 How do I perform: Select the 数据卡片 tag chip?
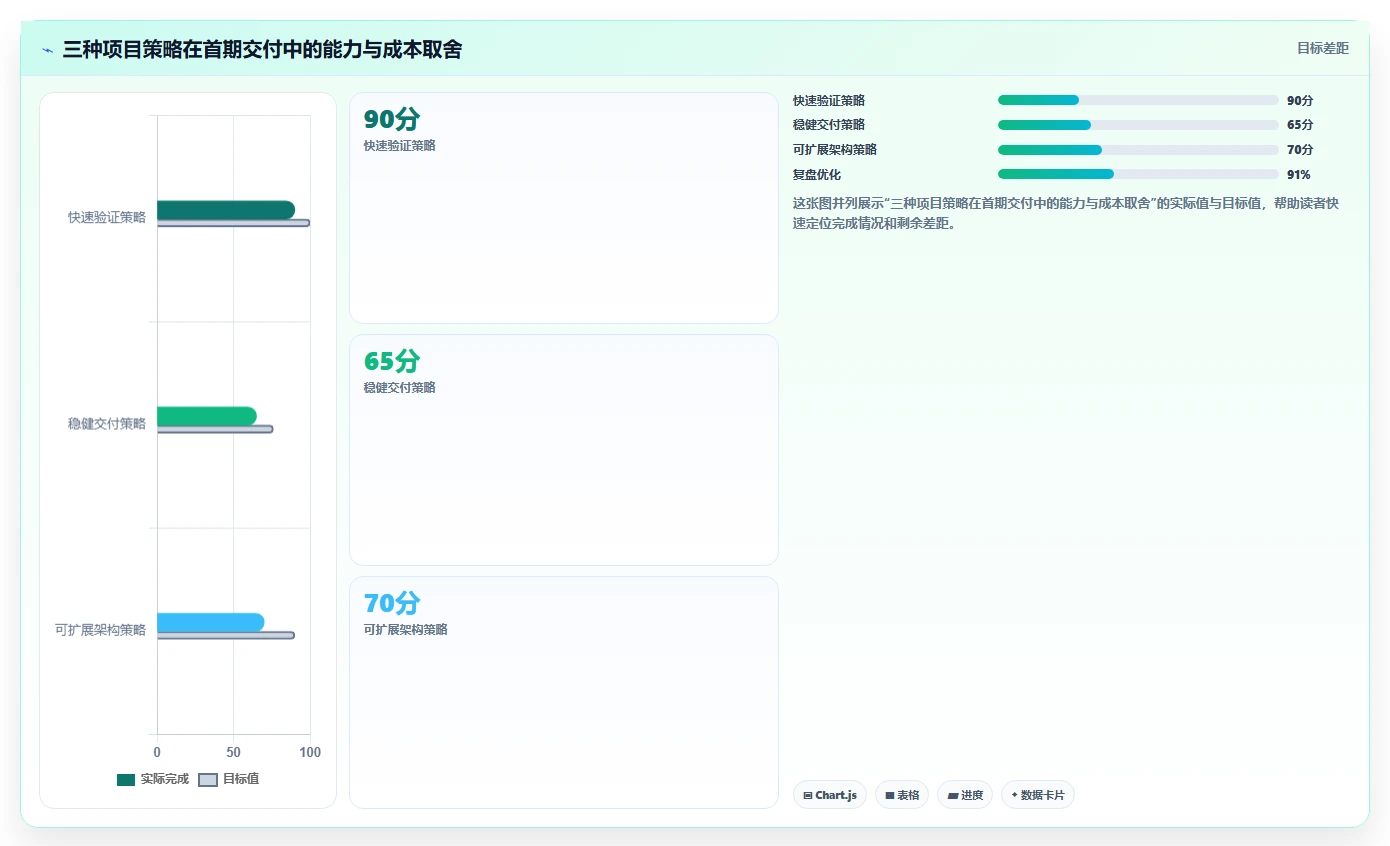1038,795
